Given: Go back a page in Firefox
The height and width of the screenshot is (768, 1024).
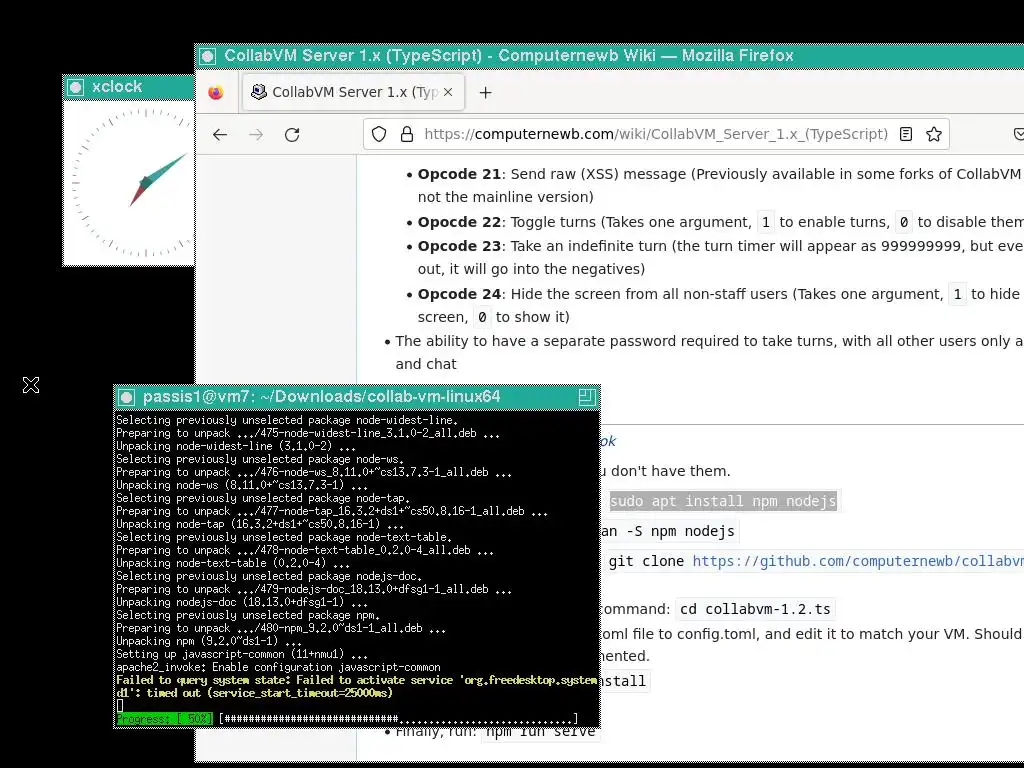Looking at the screenshot, I should [220, 135].
